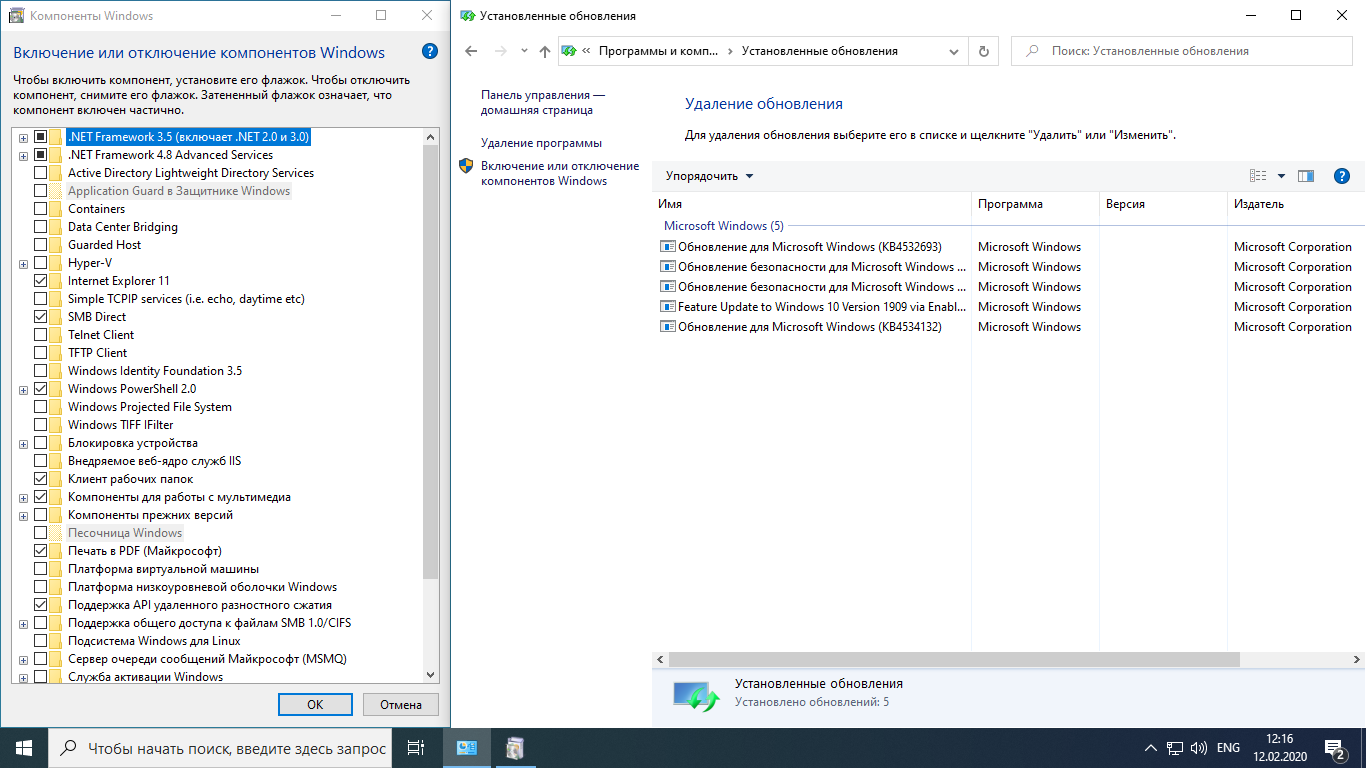This screenshot has width=1366, height=768.
Task: Click the network icon in system tray
Action: pyautogui.click(x=1175, y=748)
